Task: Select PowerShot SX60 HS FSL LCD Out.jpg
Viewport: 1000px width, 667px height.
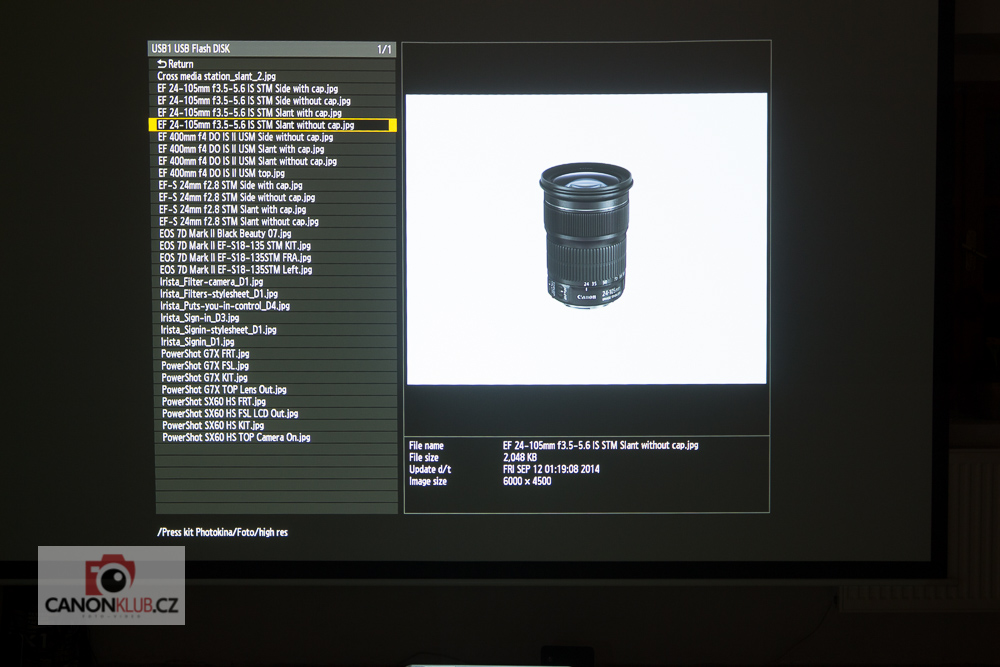Action: click(x=230, y=414)
